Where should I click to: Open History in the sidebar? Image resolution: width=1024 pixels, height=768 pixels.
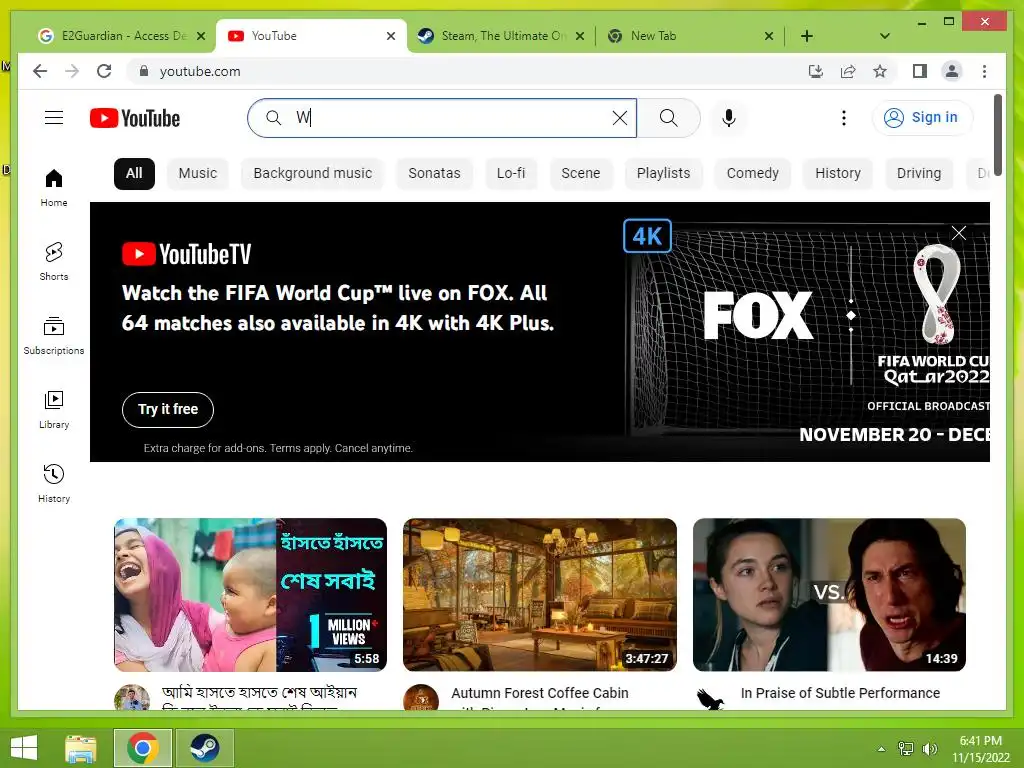(x=54, y=483)
